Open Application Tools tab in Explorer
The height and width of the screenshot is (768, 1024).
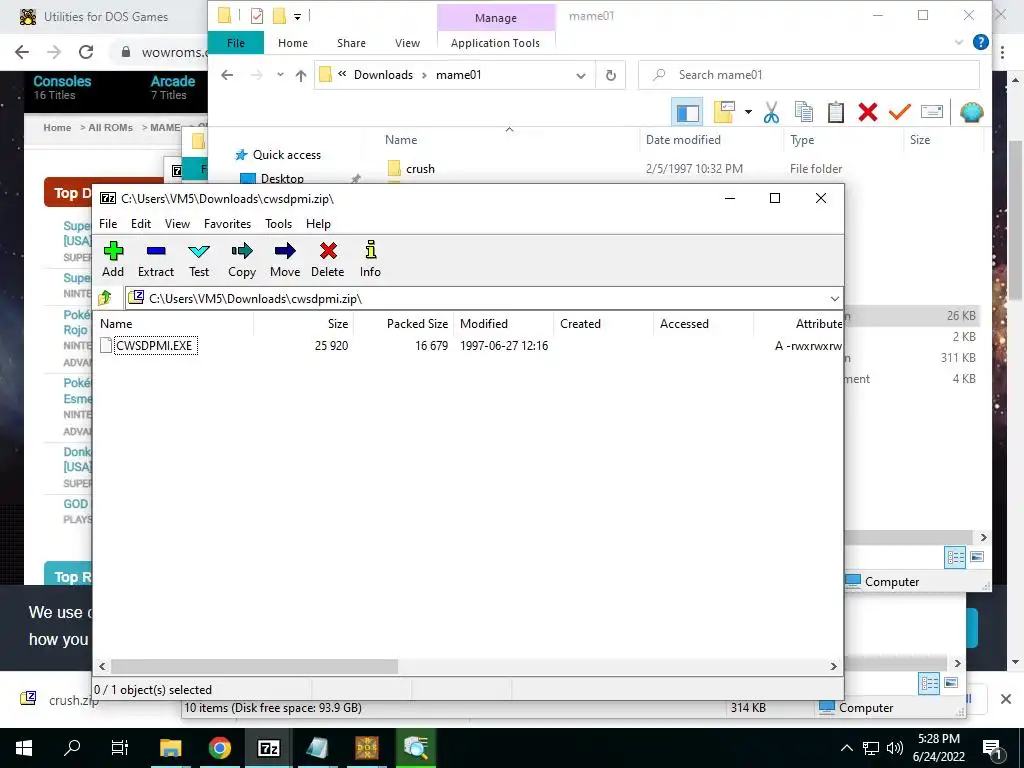click(495, 43)
